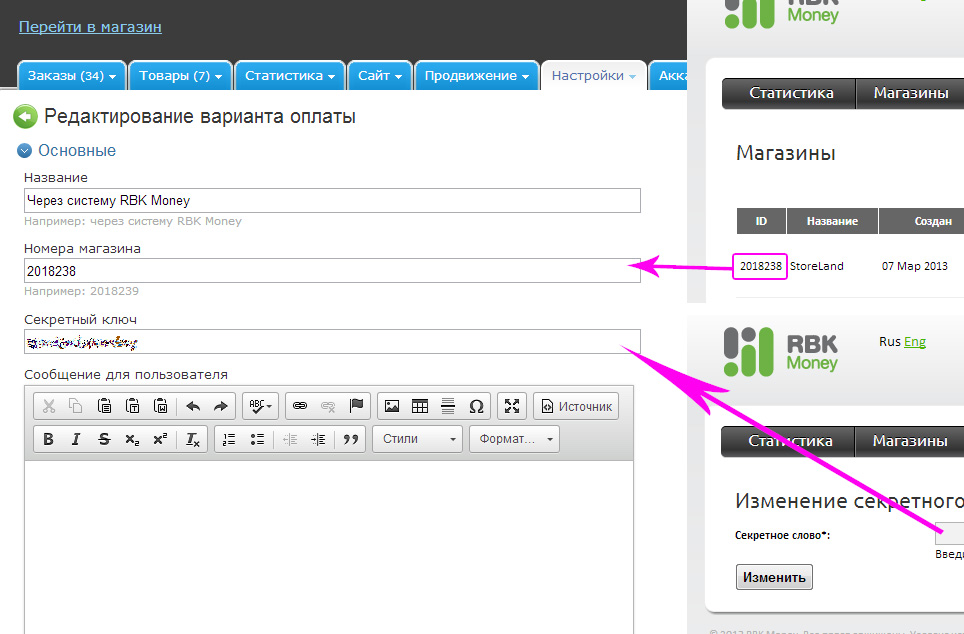Screen dimensions: 964x634
Task: Open the Стили styles dropdown
Action: [x=417, y=439]
